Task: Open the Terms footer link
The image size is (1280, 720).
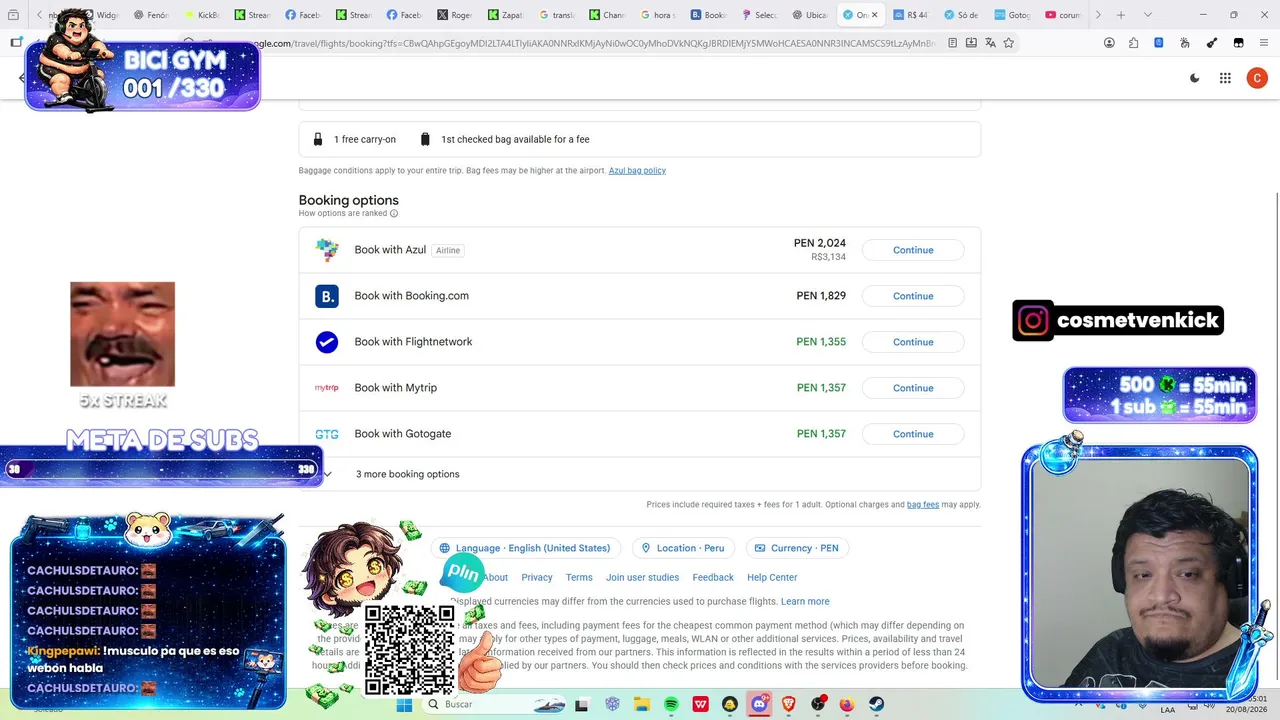Action: [579, 577]
